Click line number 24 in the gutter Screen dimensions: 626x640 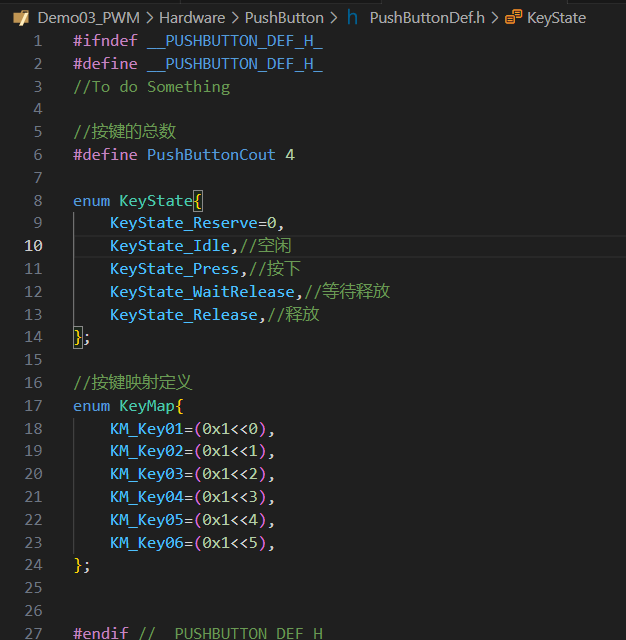click(33, 565)
